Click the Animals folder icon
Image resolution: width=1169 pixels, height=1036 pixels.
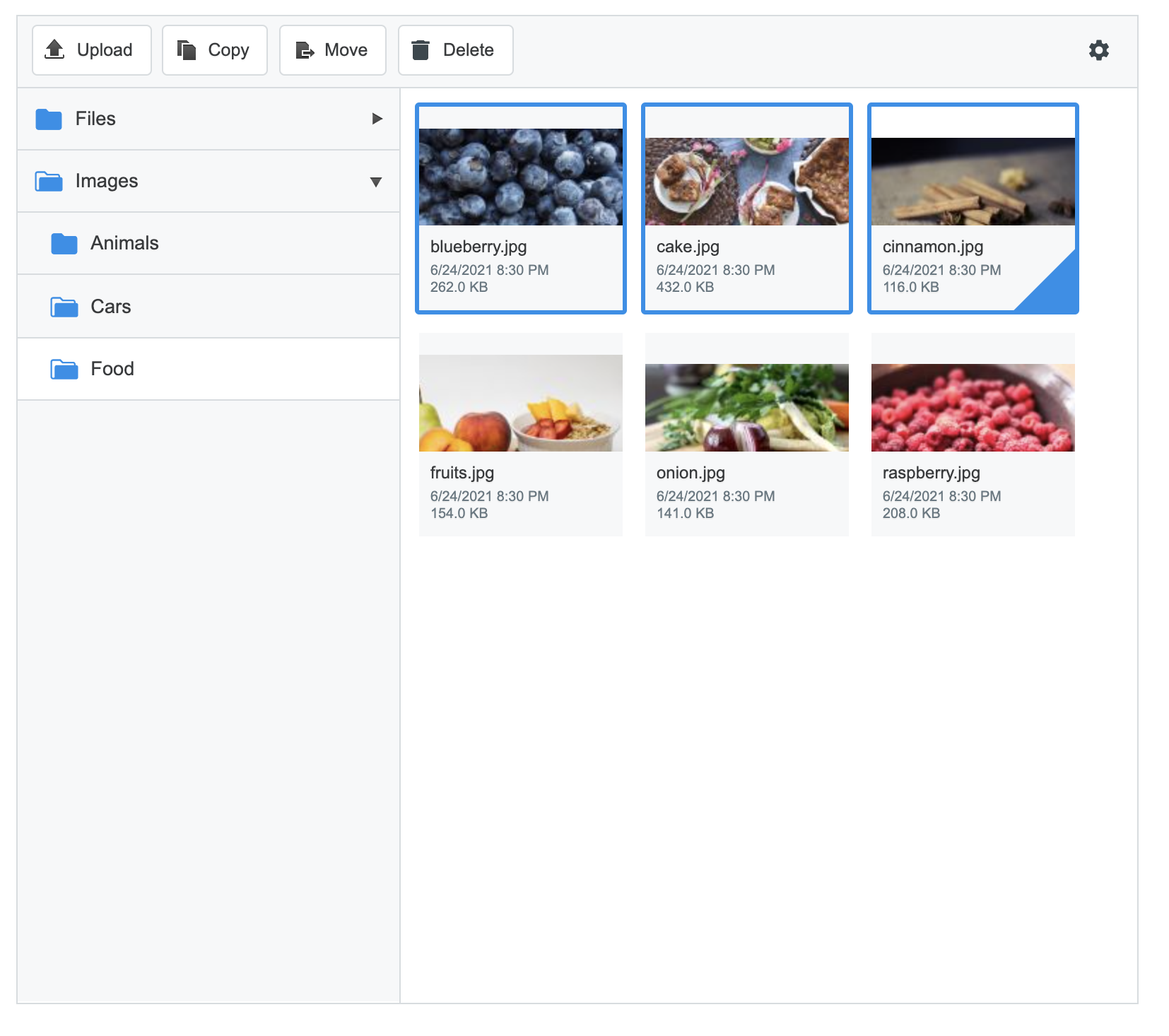pos(63,243)
